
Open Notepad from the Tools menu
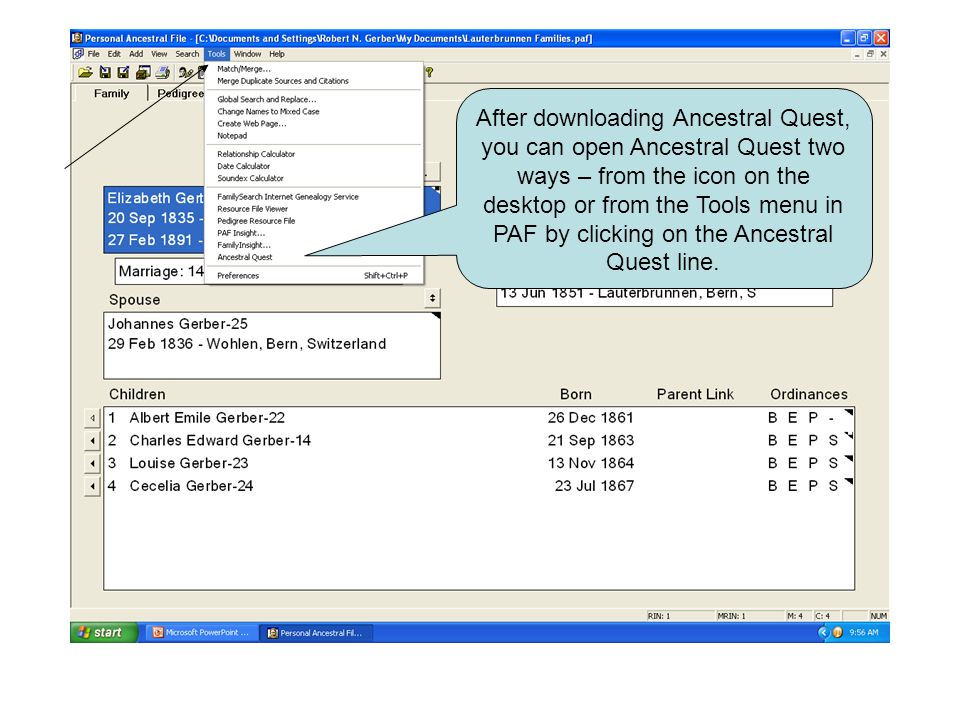(313, 136)
